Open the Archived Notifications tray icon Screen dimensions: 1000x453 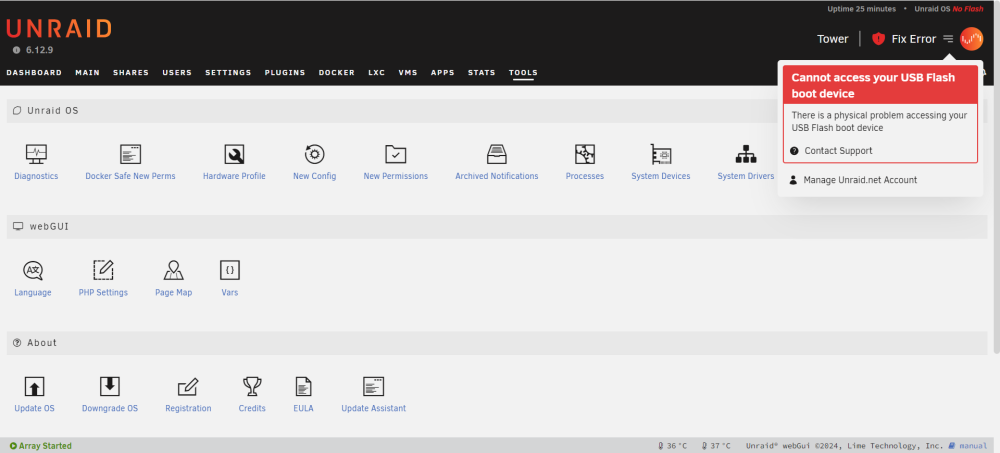tap(496, 154)
